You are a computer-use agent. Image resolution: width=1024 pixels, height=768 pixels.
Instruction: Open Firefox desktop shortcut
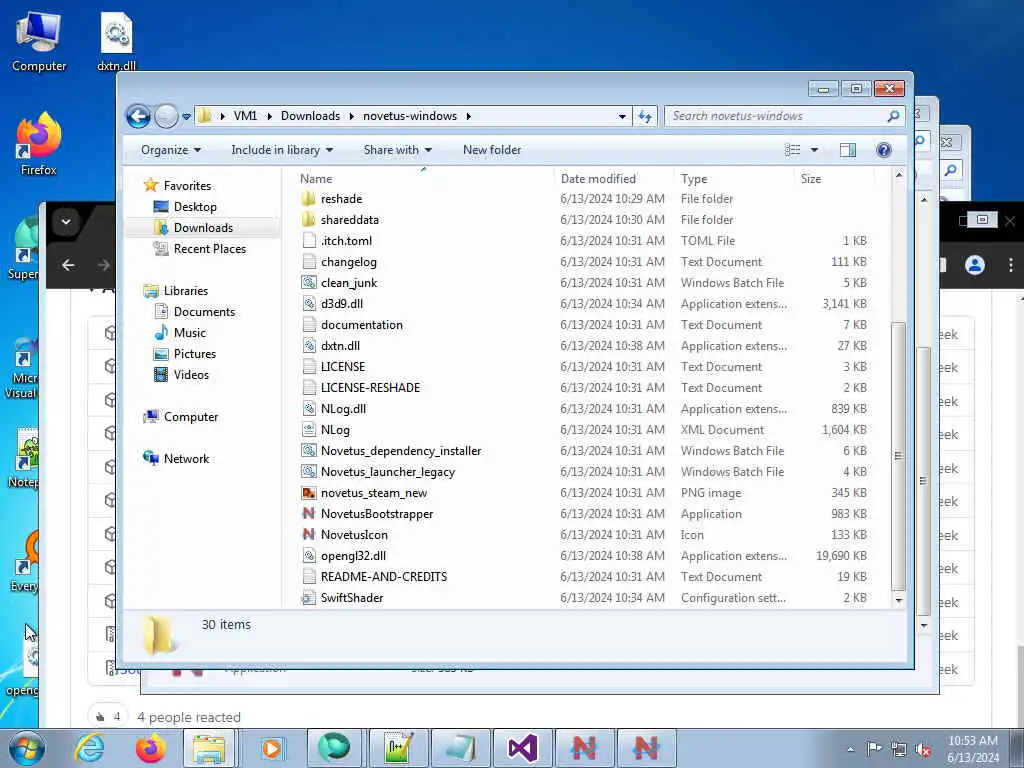39,145
